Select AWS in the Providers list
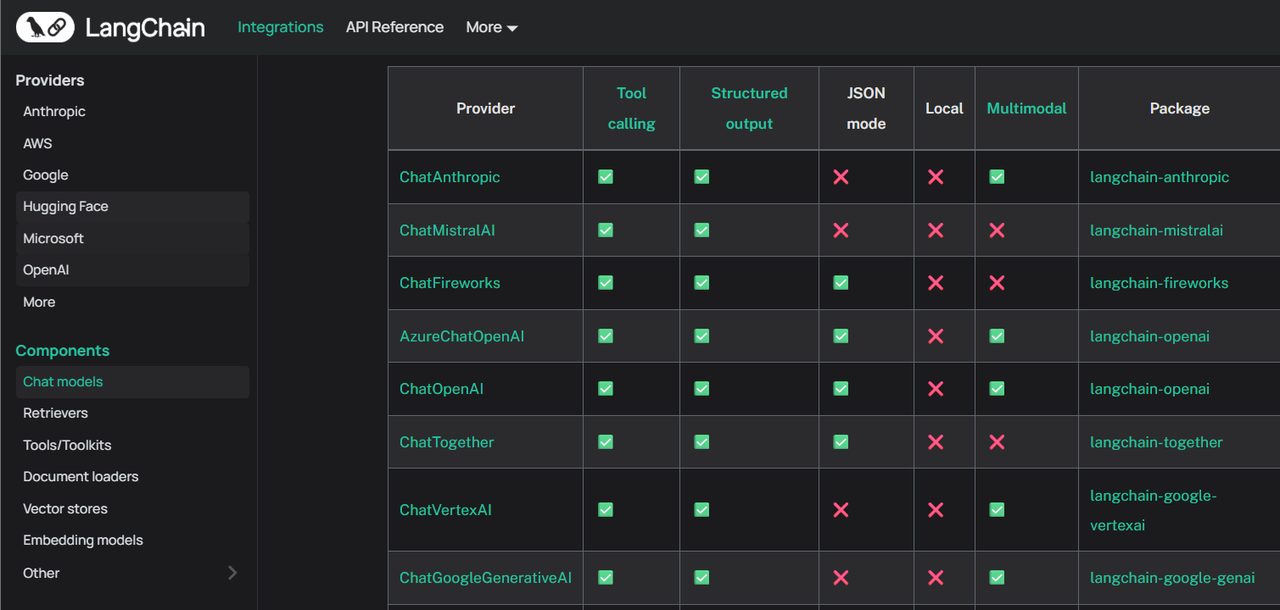This screenshot has height=610, width=1280. coord(38,143)
